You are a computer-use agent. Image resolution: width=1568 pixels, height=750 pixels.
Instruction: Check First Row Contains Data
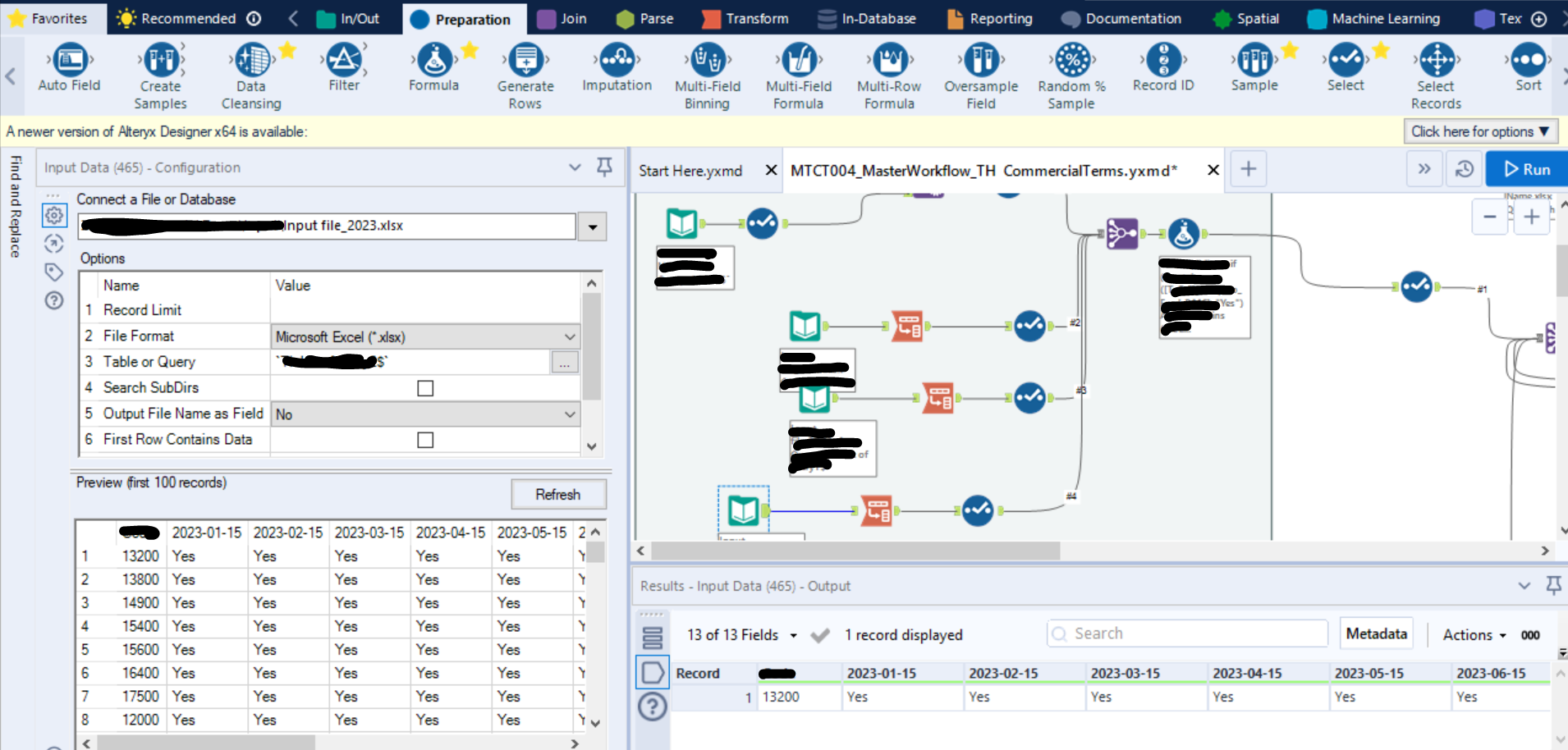click(x=425, y=440)
